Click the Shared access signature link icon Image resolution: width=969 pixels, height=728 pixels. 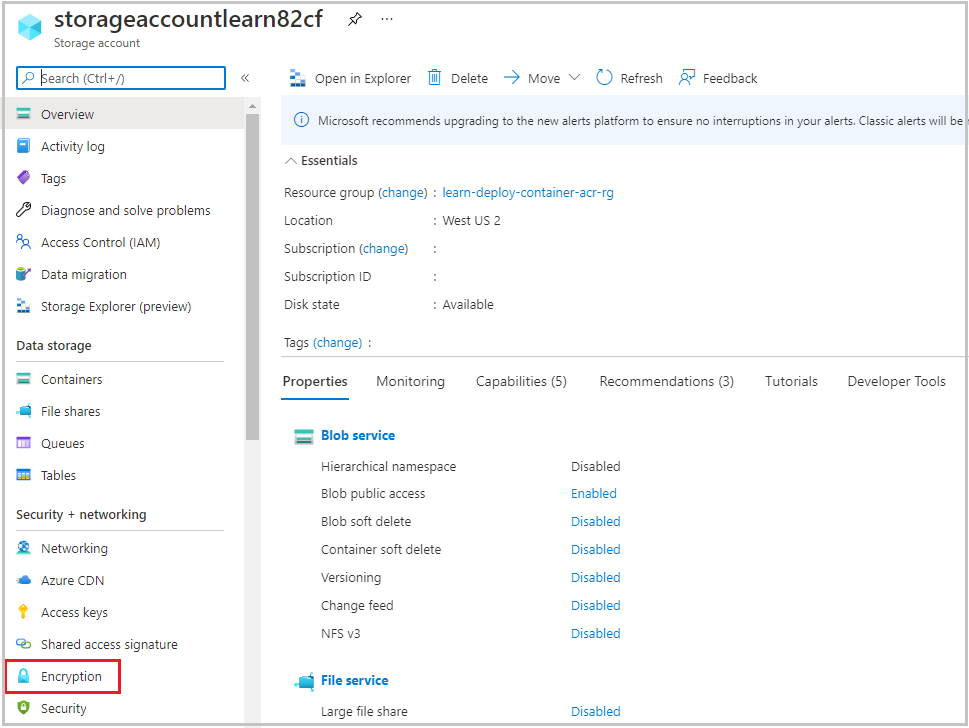click(23, 644)
